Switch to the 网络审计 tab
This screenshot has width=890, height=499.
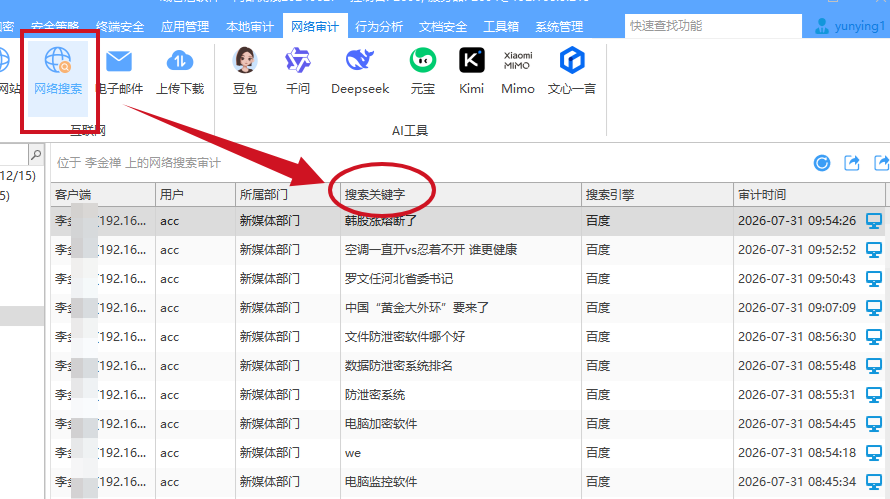click(315, 27)
